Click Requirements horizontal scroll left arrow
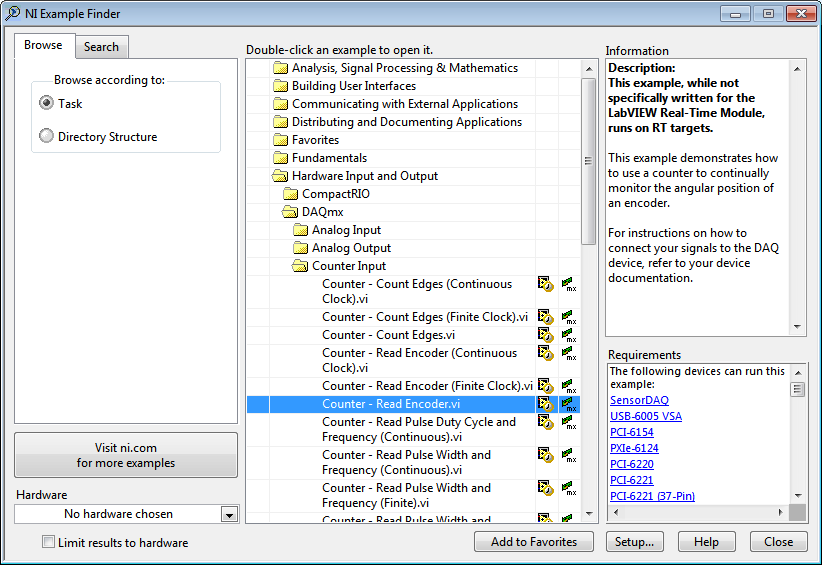The image size is (822, 565). pos(616,512)
